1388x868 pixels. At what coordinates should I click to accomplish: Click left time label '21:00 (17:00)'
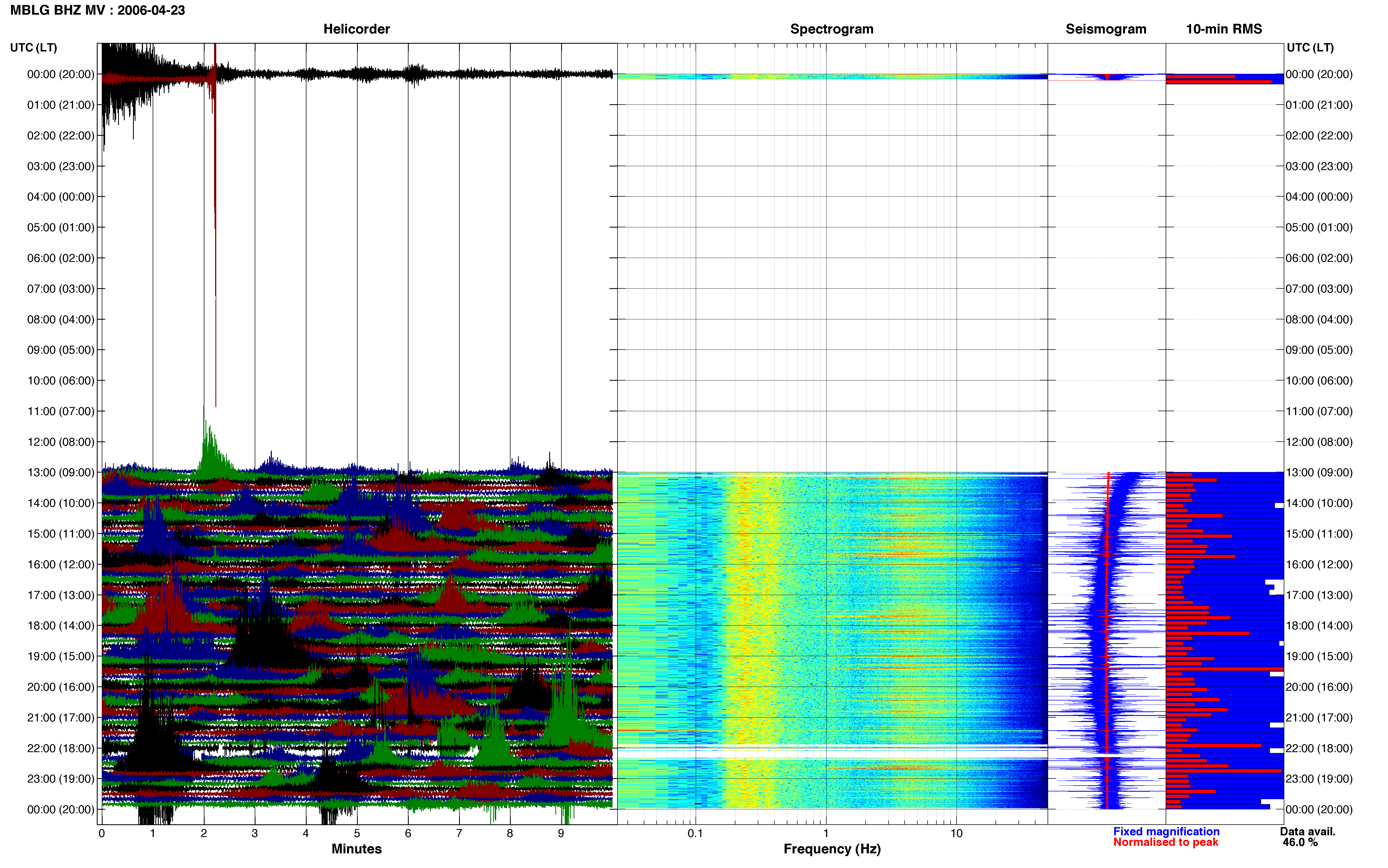click(61, 718)
